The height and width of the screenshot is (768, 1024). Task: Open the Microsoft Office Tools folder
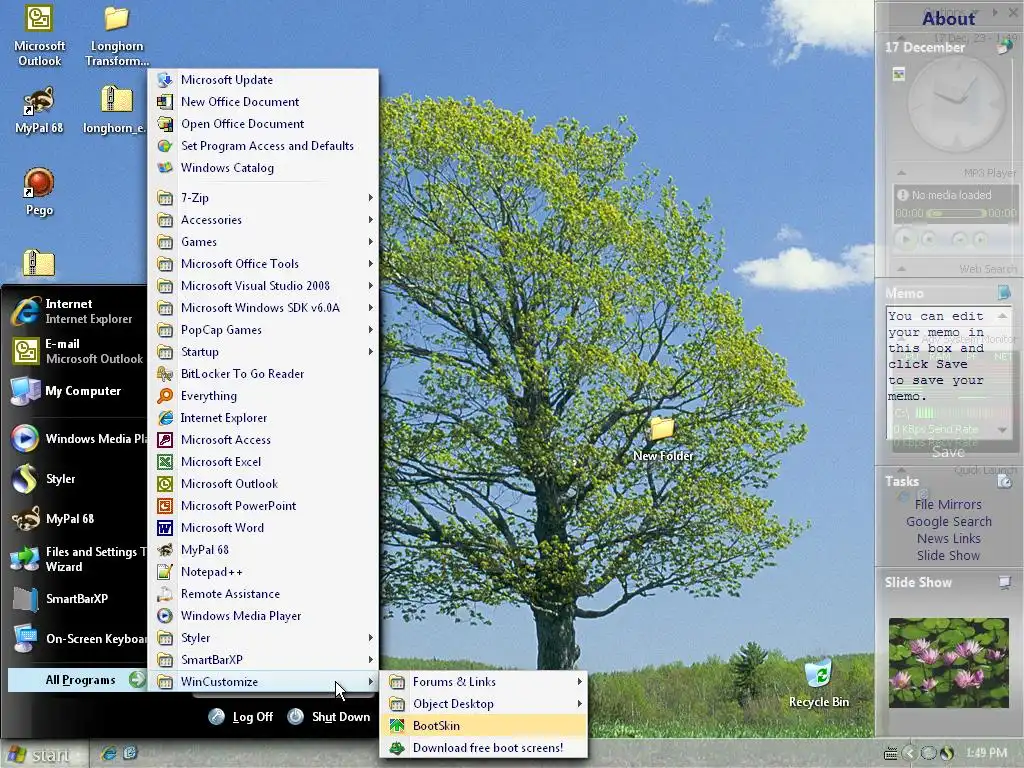click(x=264, y=264)
